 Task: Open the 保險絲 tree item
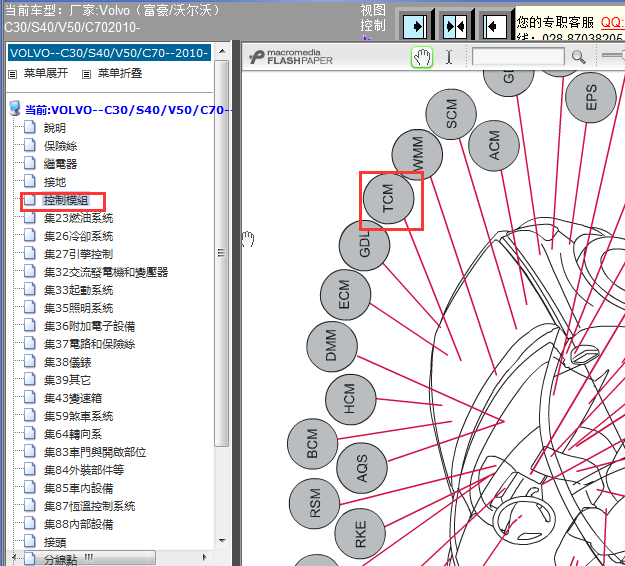pos(60,146)
